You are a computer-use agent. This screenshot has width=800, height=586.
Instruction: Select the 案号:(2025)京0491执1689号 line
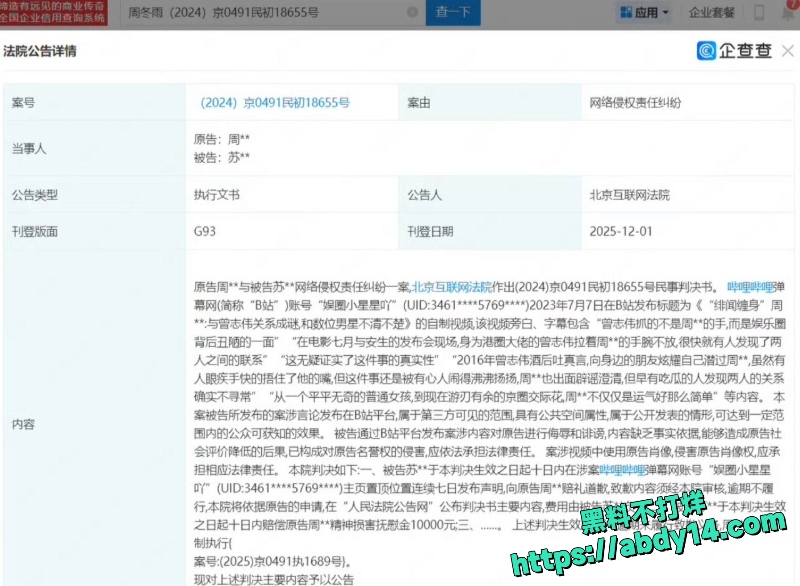coord(273,562)
